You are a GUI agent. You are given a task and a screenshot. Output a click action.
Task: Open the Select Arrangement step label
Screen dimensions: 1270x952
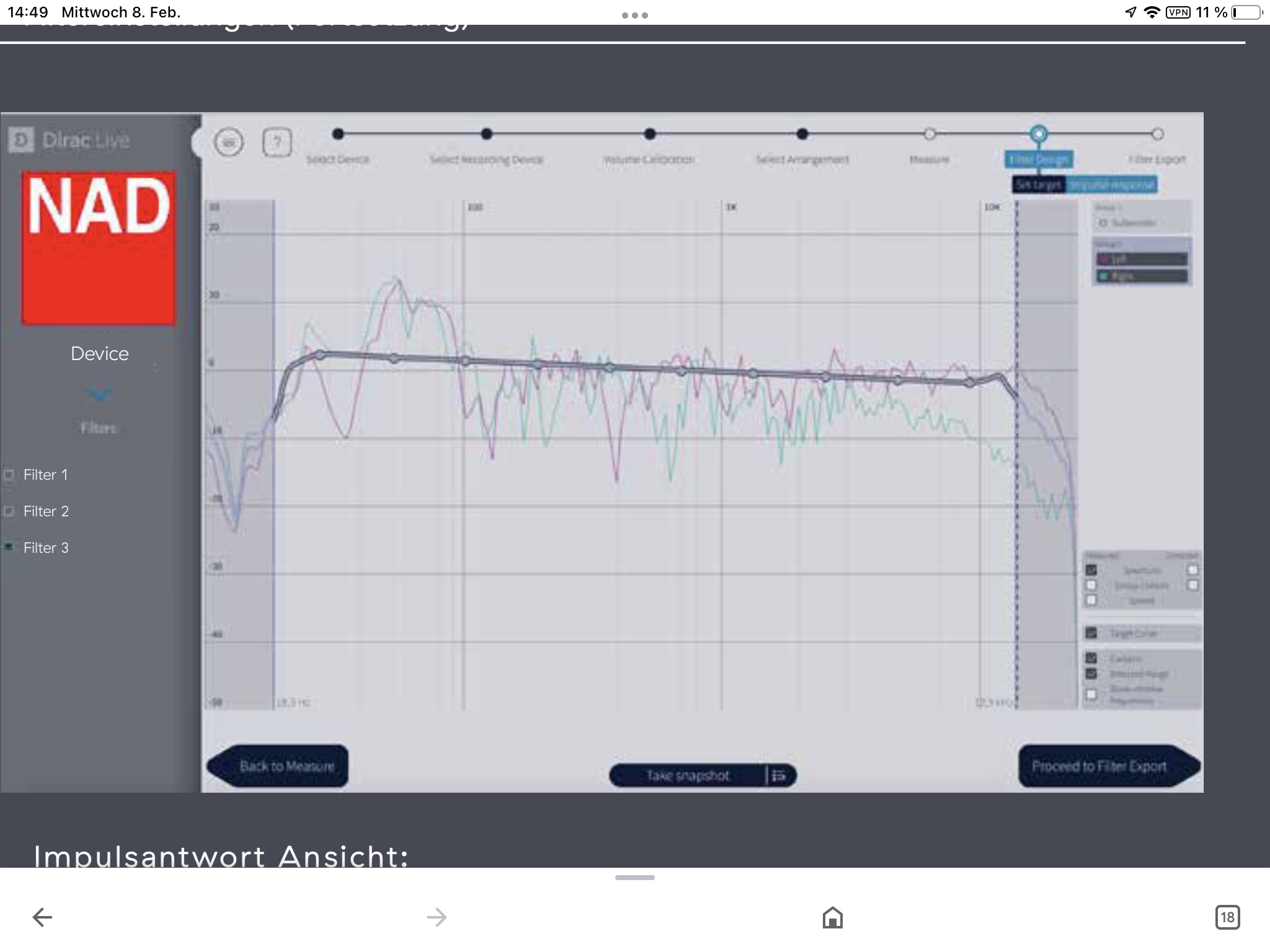(x=802, y=159)
